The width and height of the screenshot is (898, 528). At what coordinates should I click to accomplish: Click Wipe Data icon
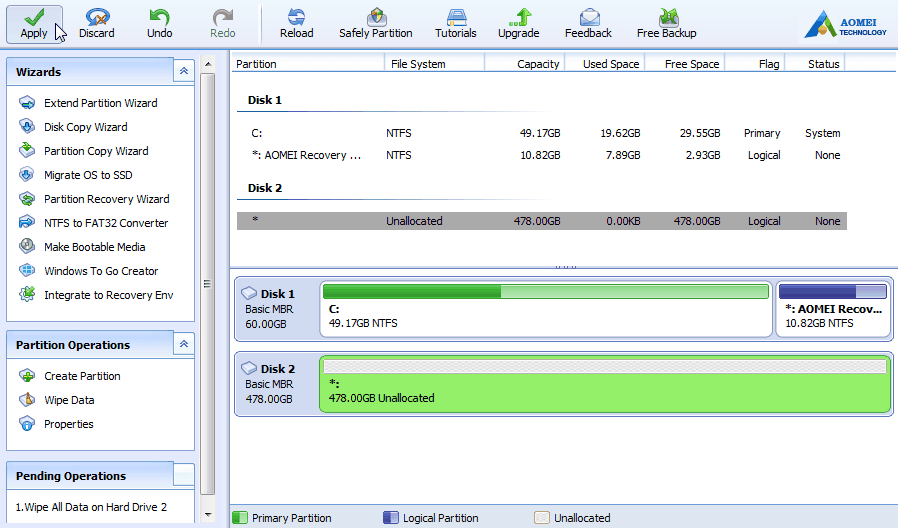[27, 400]
